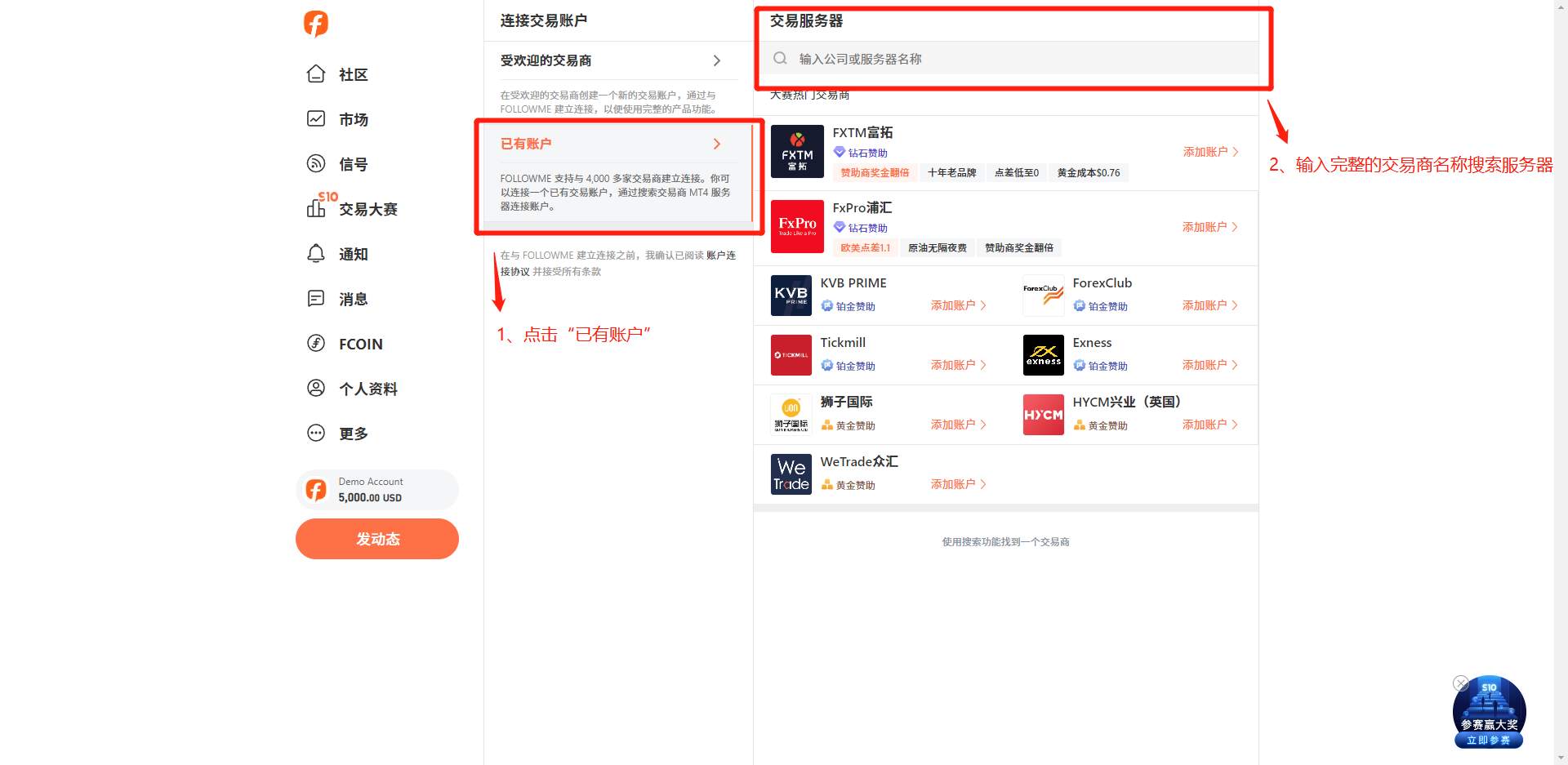Add account for 狮子国际
This screenshot has height=765, width=1568.
[959, 425]
